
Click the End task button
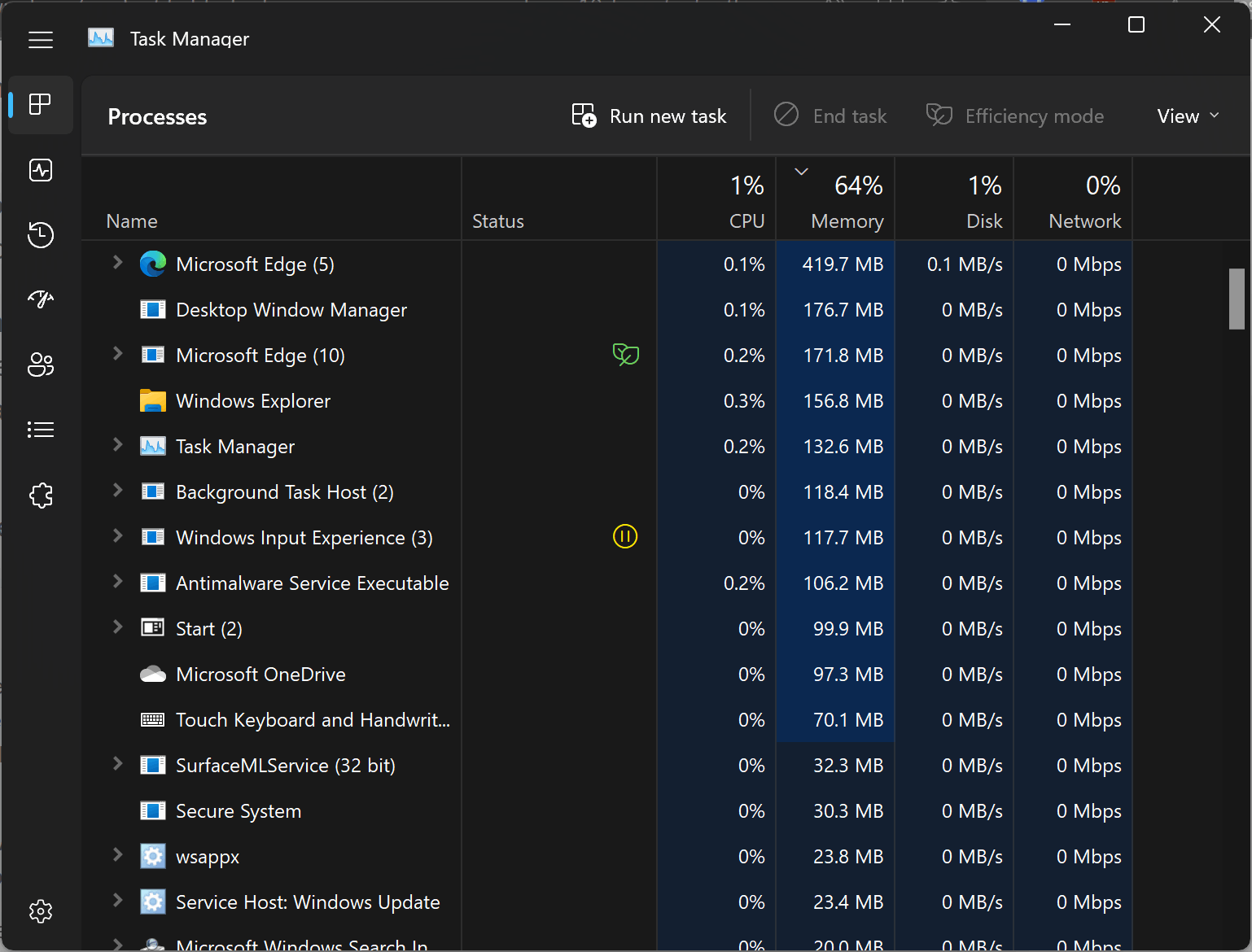coord(830,116)
